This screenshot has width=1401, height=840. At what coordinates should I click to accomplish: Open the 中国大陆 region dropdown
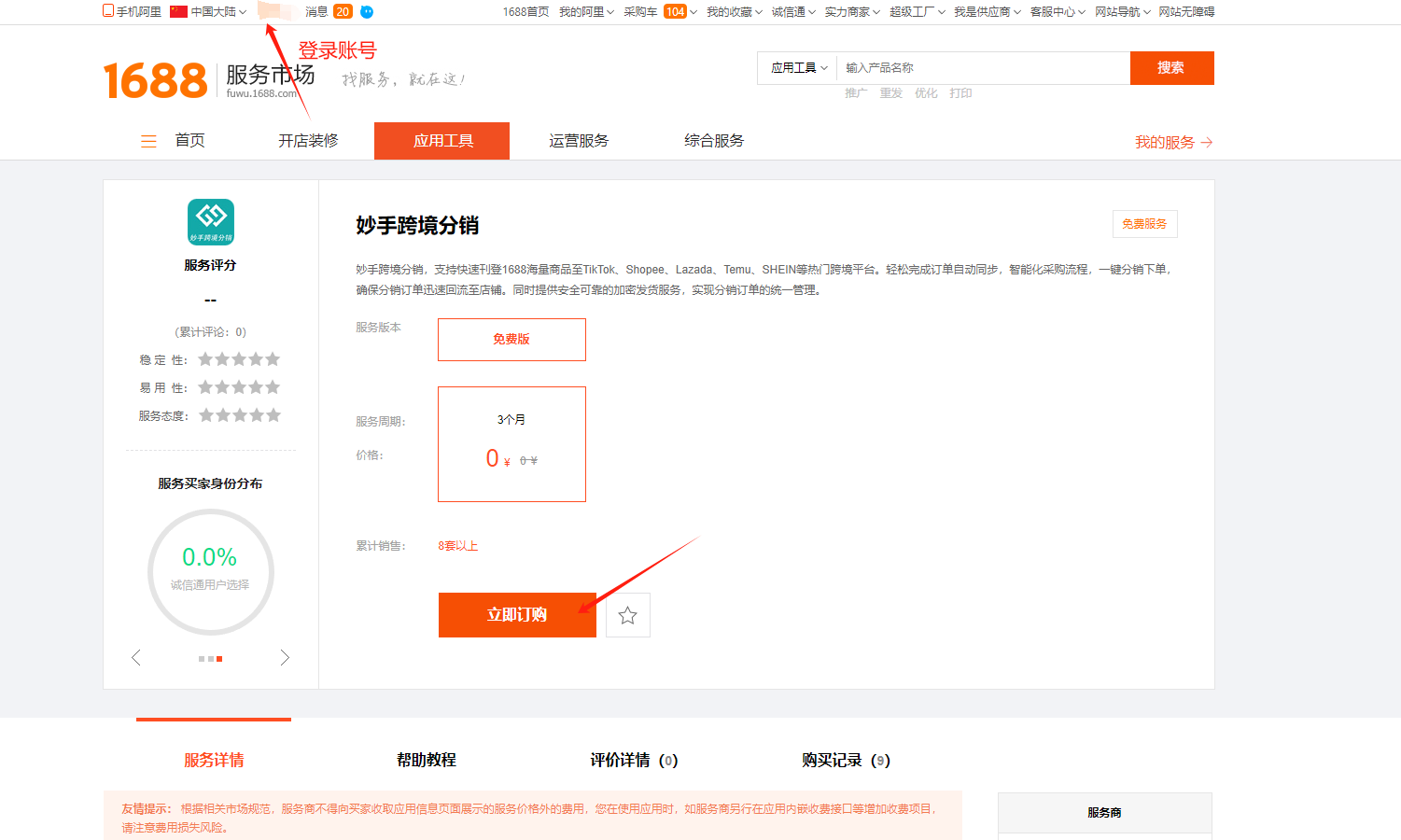[218, 11]
